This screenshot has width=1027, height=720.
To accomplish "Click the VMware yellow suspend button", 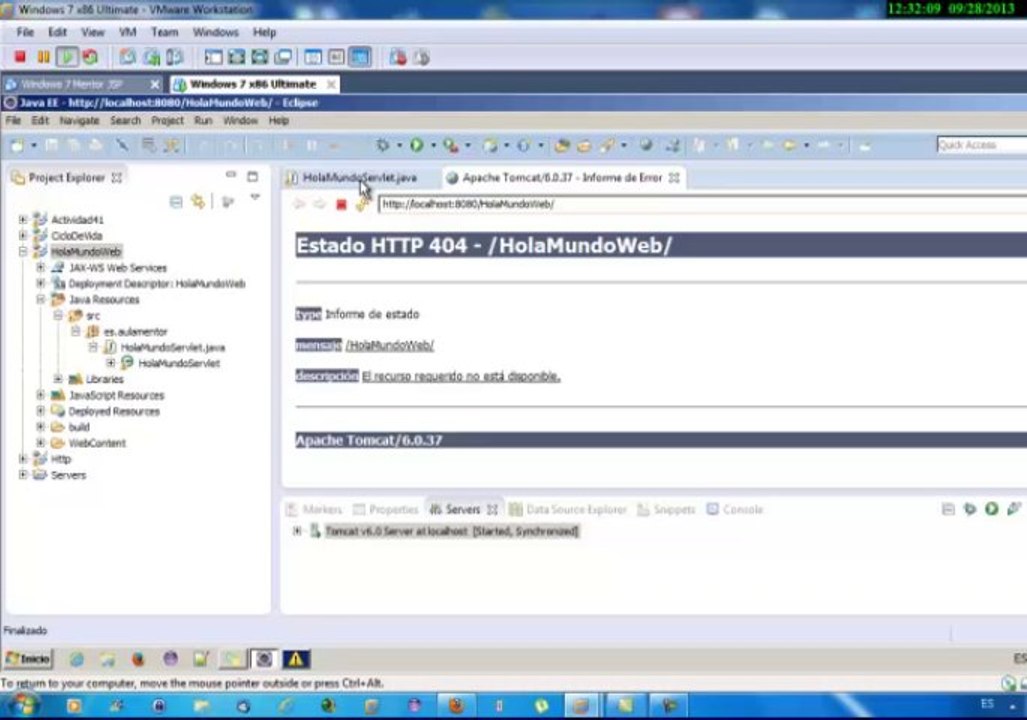I will (x=43, y=57).
